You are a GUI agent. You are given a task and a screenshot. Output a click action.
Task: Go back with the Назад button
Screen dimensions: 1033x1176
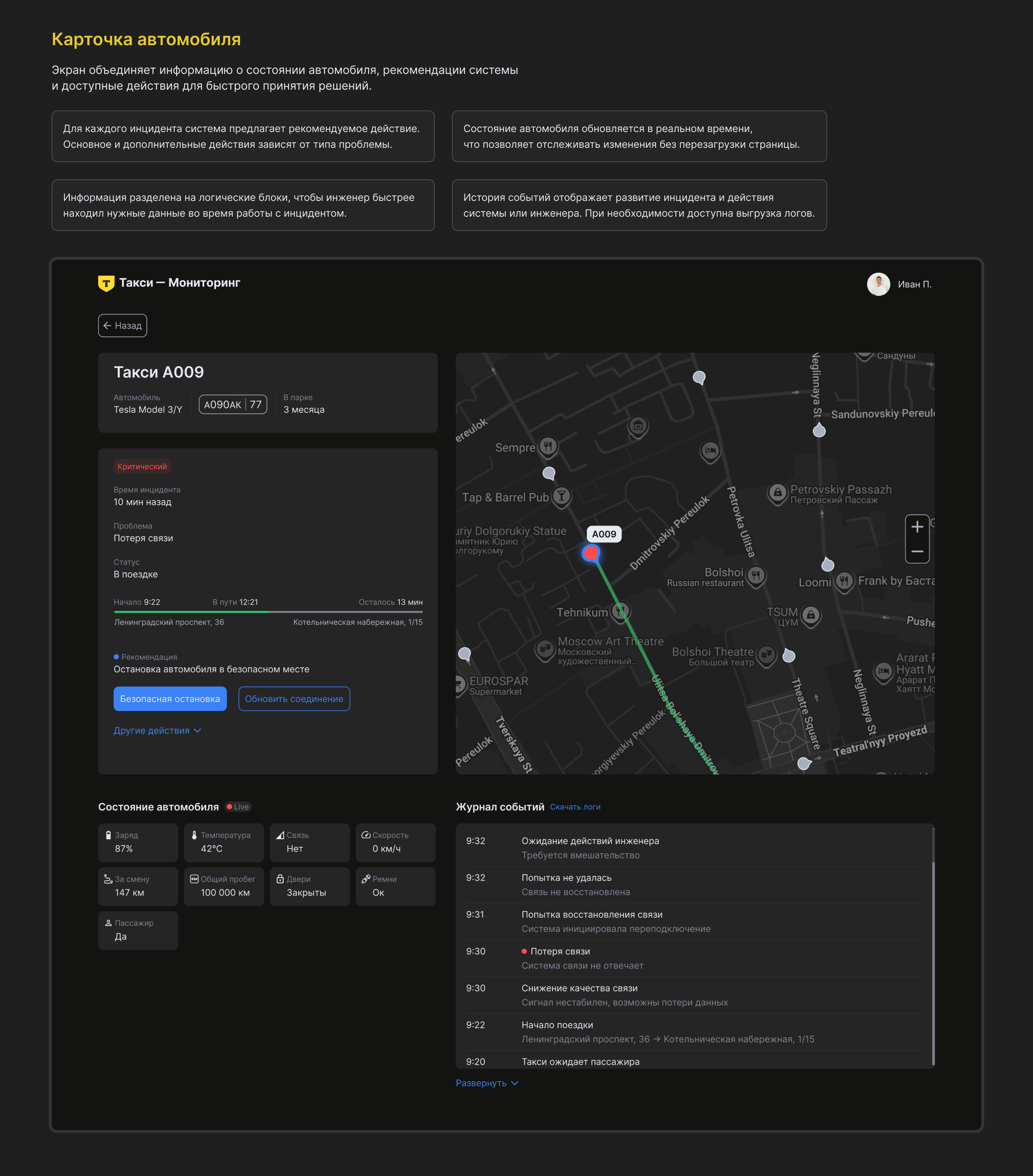(x=123, y=326)
